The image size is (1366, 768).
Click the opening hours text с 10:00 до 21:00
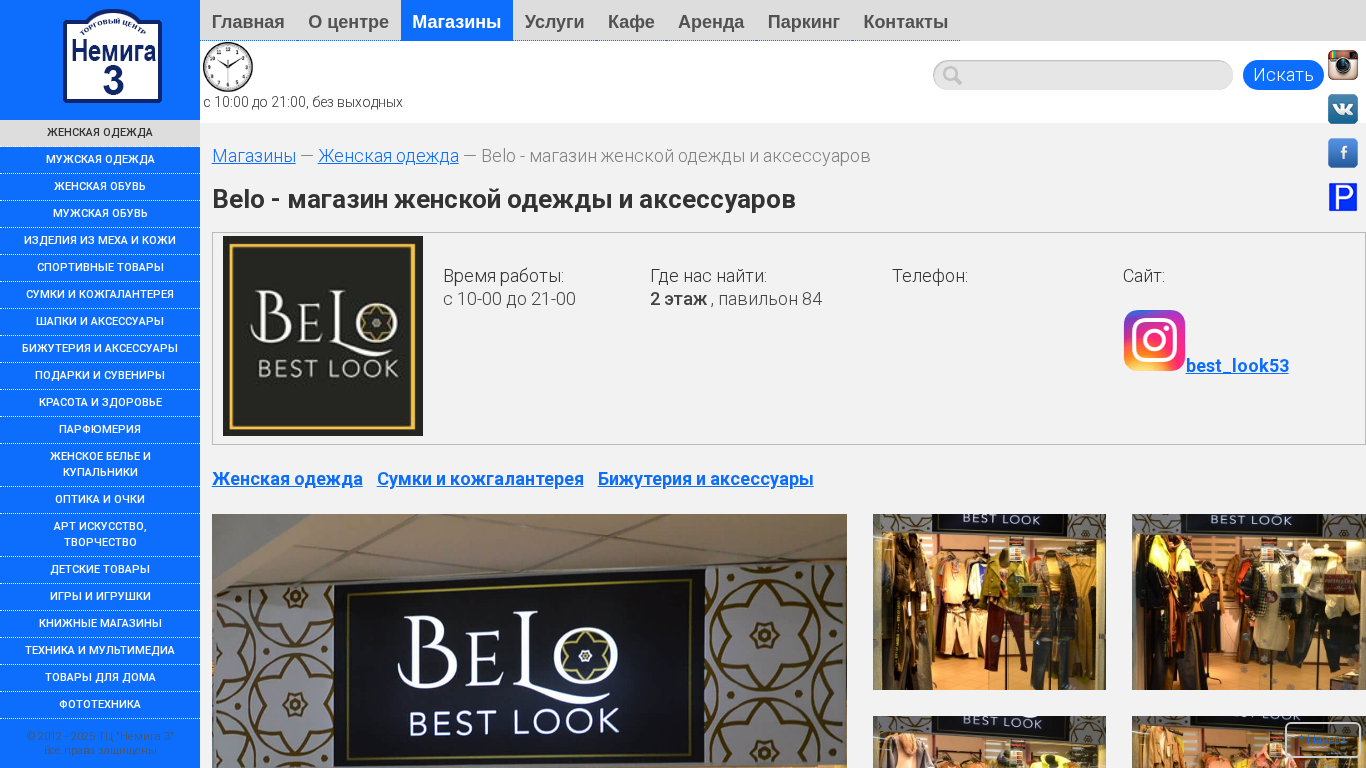tap(303, 102)
